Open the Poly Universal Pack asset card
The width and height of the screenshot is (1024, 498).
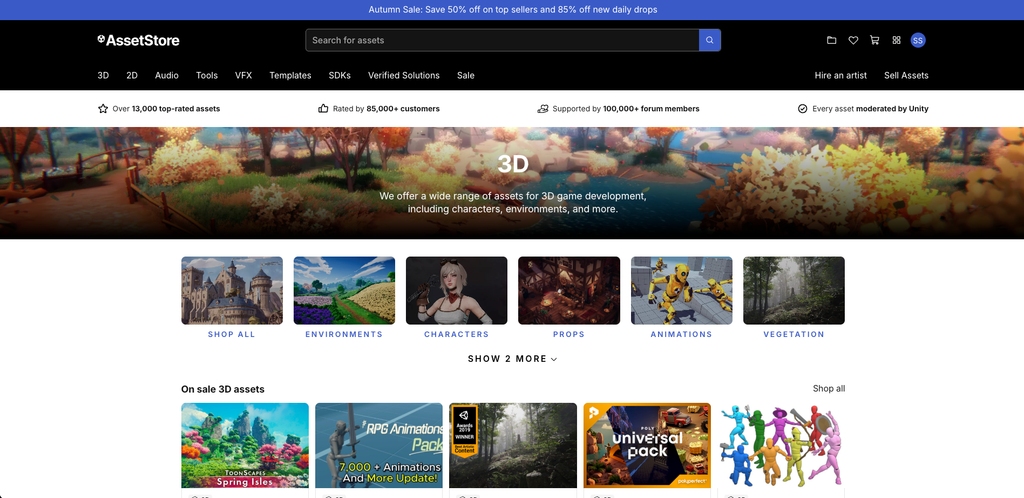647,445
